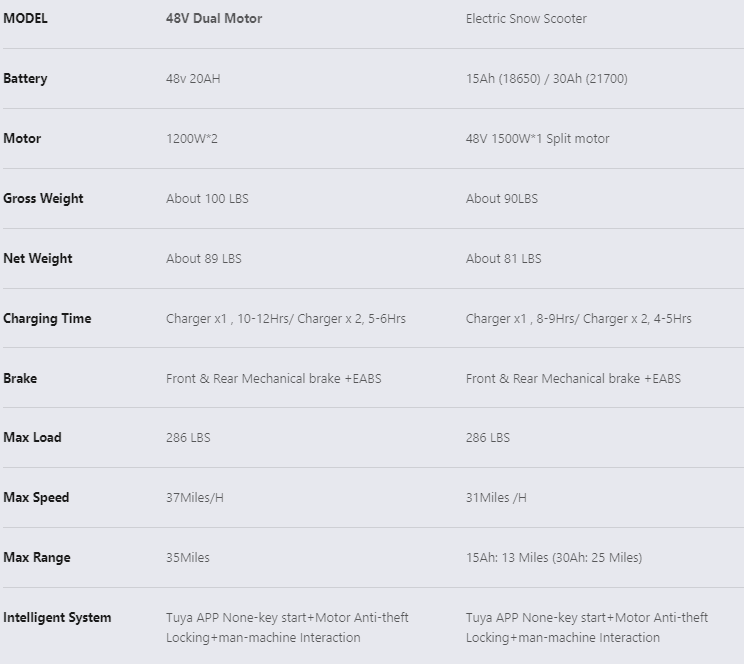Click the 1200W*2 motor value
This screenshot has width=744, height=664.
coord(192,139)
